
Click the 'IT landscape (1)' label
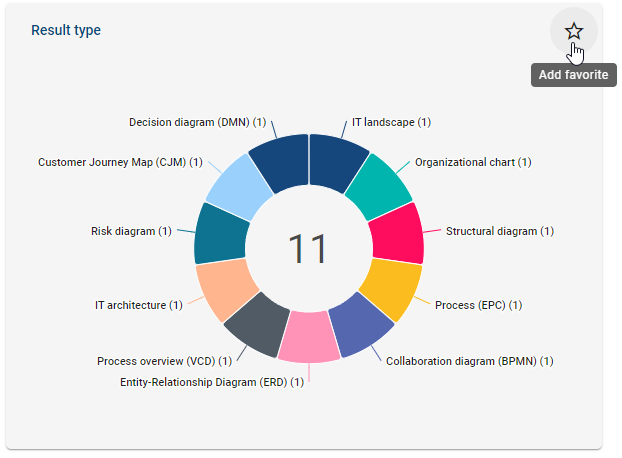(391, 122)
